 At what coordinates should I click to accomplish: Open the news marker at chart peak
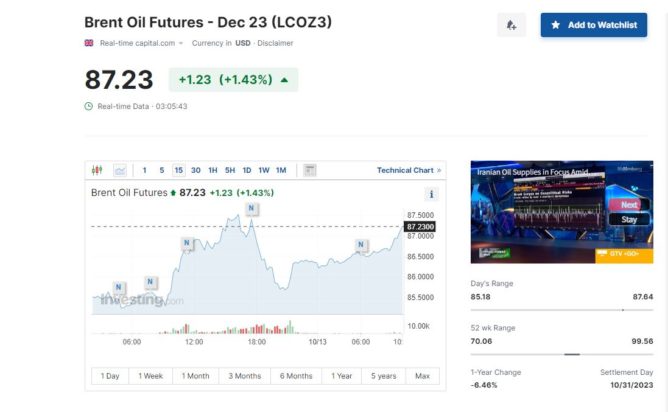[x=251, y=208]
